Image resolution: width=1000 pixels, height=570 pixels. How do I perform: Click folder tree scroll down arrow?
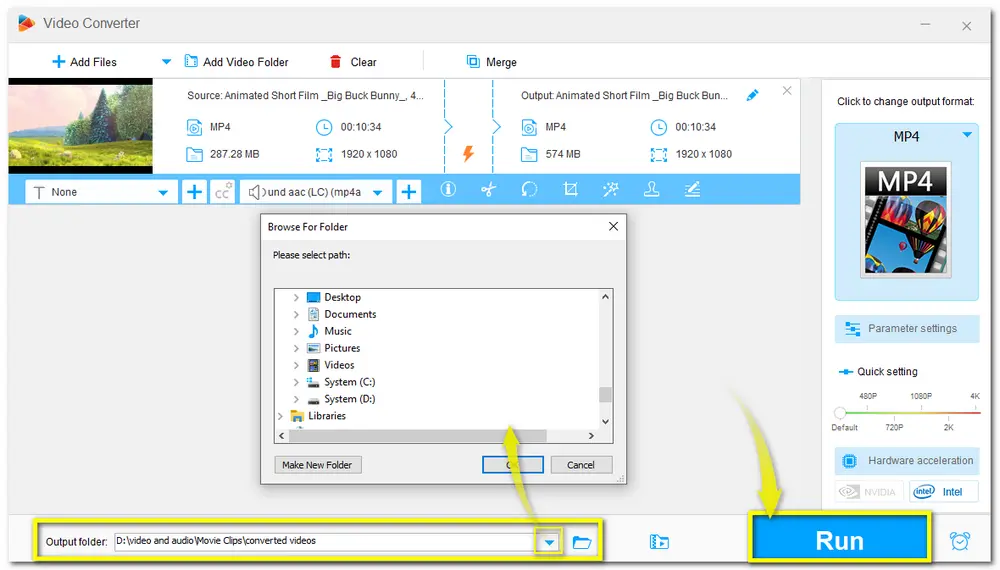pyautogui.click(x=605, y=421)
